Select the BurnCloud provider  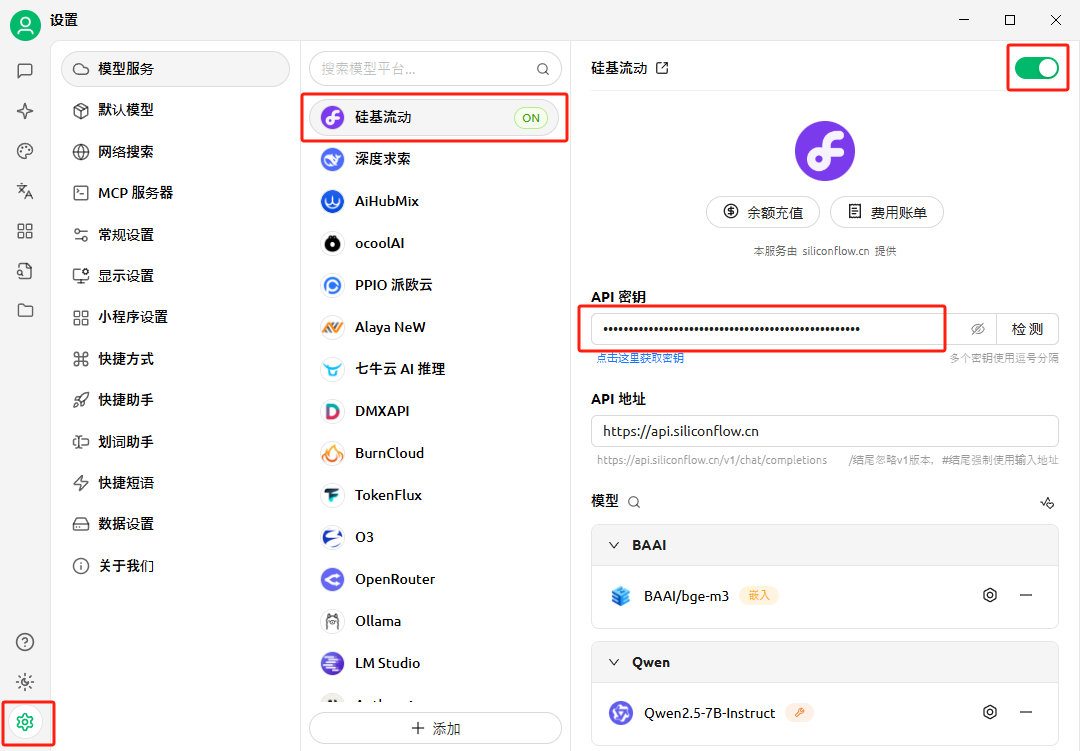pos(434,453)
